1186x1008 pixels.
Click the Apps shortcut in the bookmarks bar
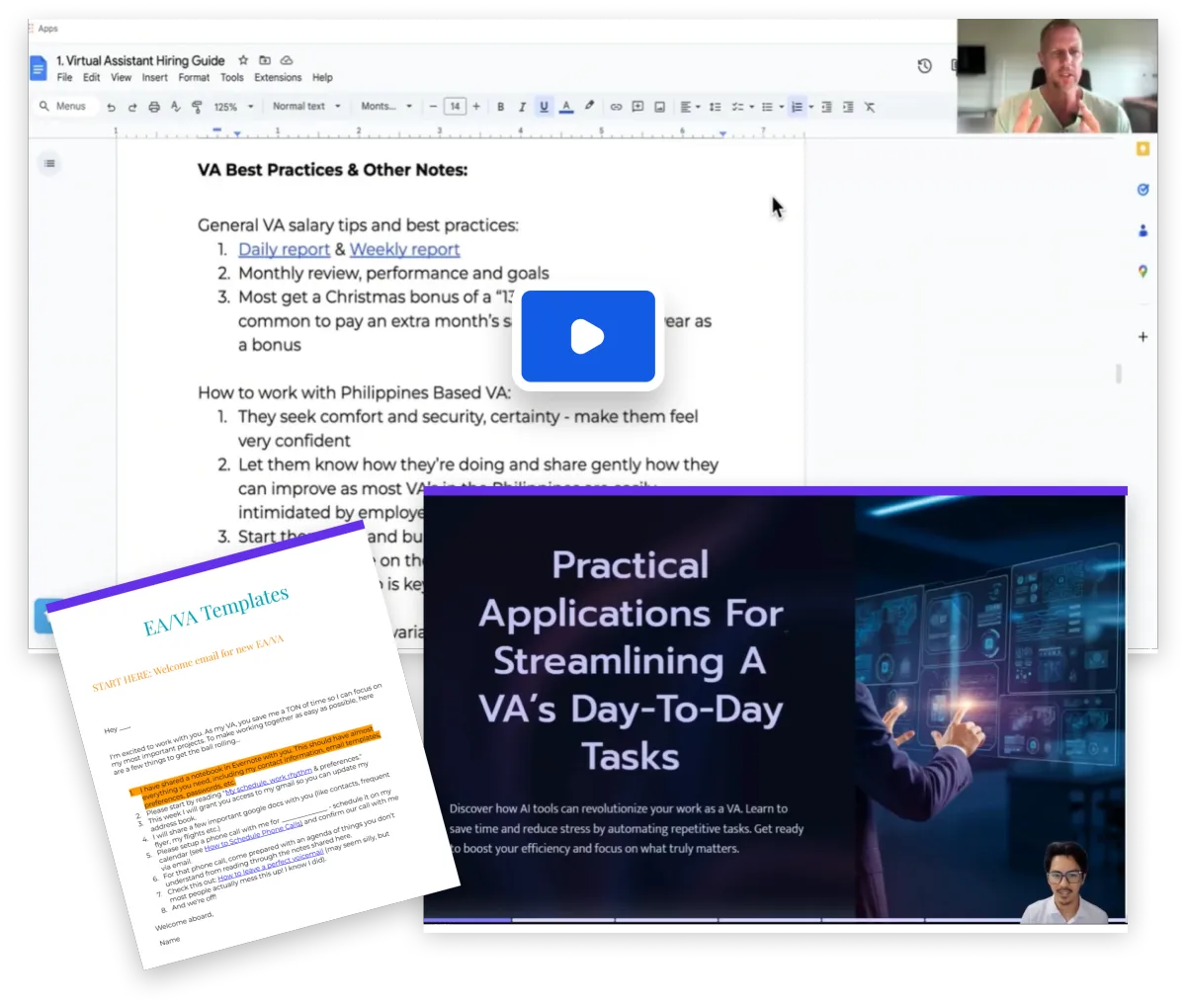point(42,29)
